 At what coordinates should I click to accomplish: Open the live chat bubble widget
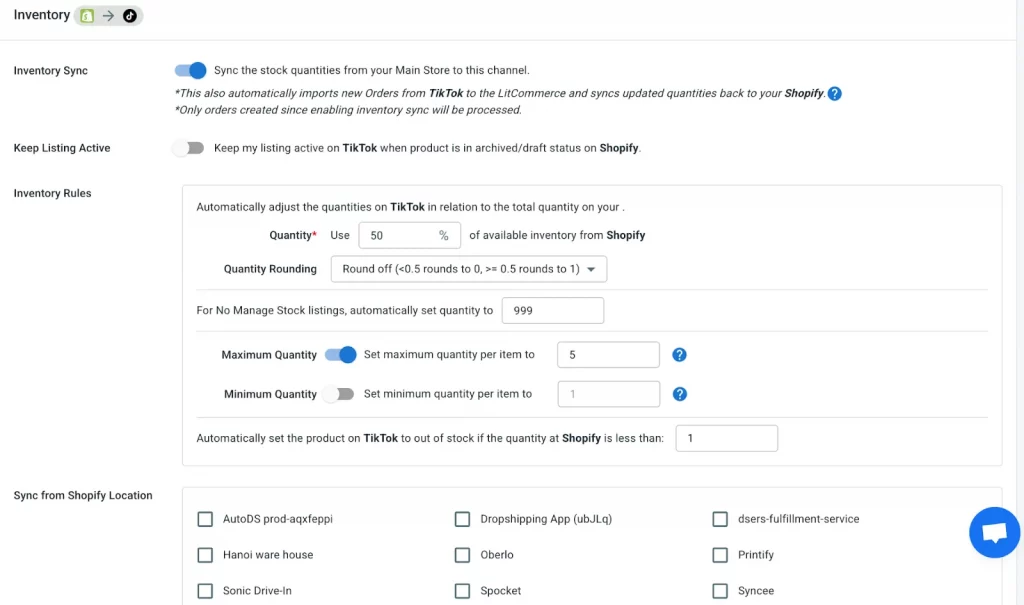(994, 532)
